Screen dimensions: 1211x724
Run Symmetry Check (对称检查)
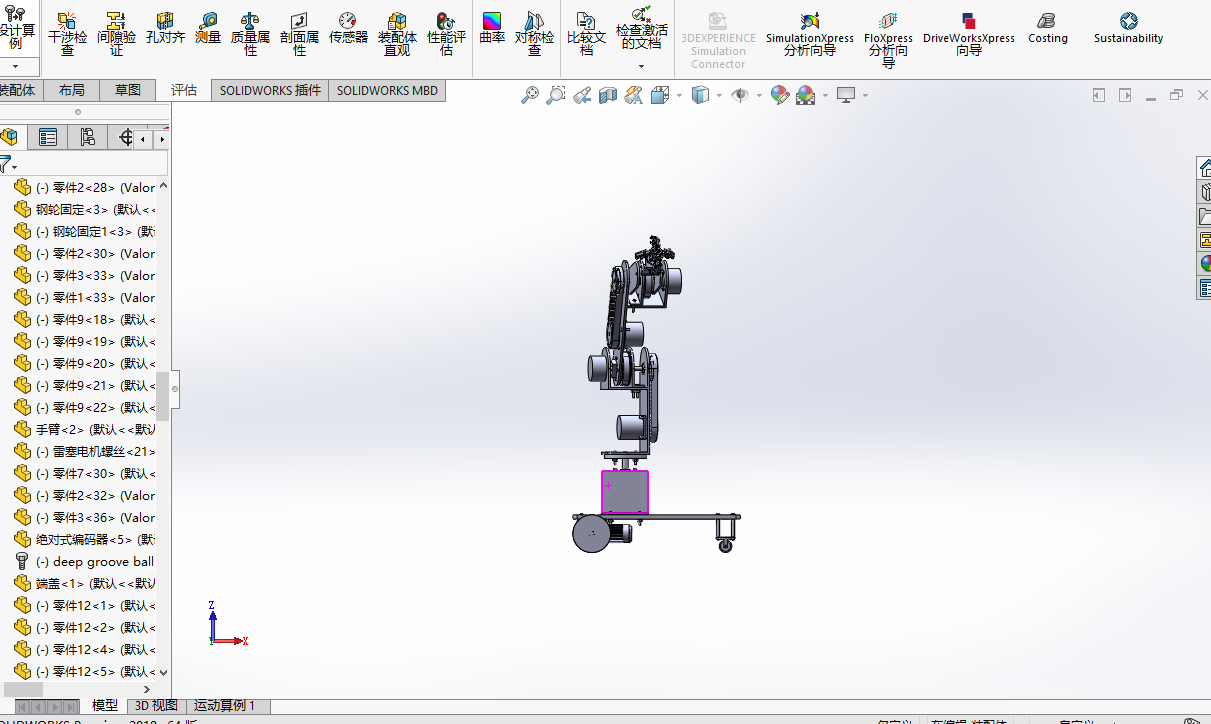tap(534, 34)
